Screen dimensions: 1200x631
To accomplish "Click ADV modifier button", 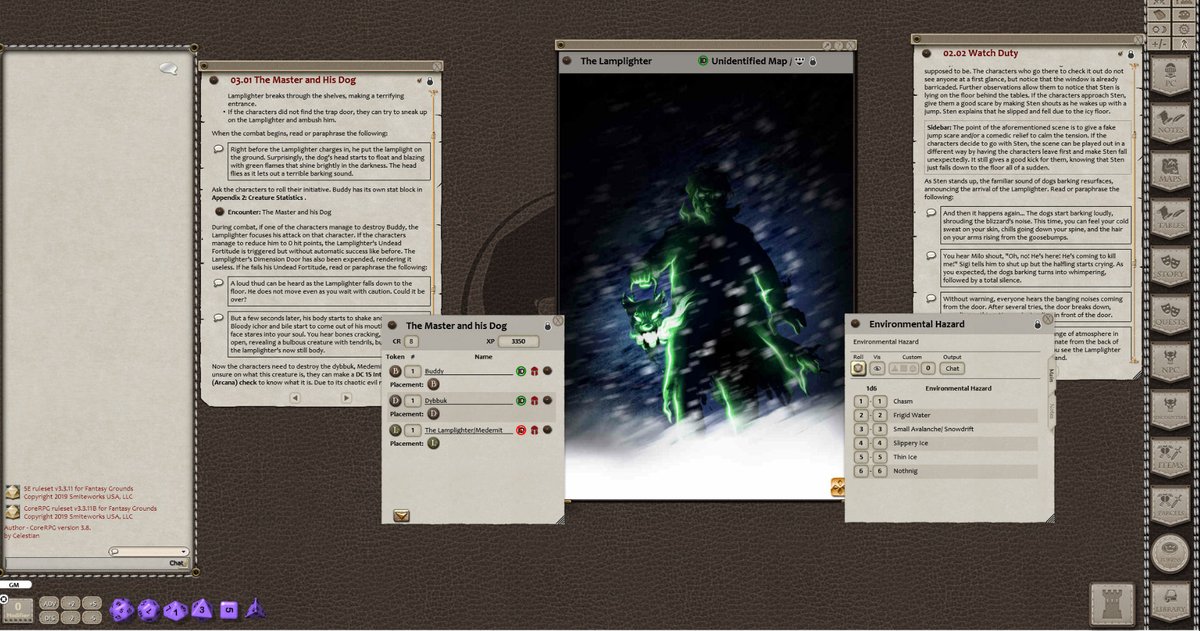I will 48,603.
